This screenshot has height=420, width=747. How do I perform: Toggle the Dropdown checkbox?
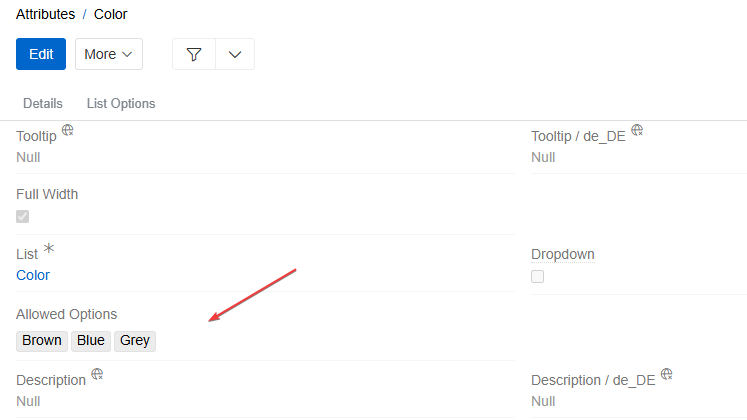tap(538, 276)
